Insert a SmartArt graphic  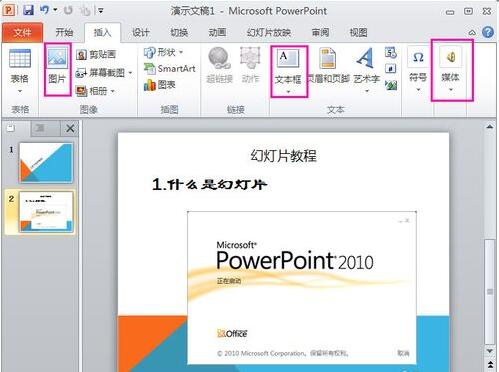coord(169,69)
